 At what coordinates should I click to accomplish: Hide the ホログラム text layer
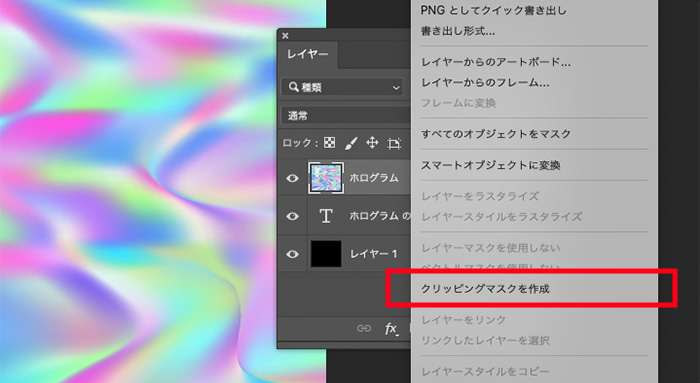[x=292, y=216]
